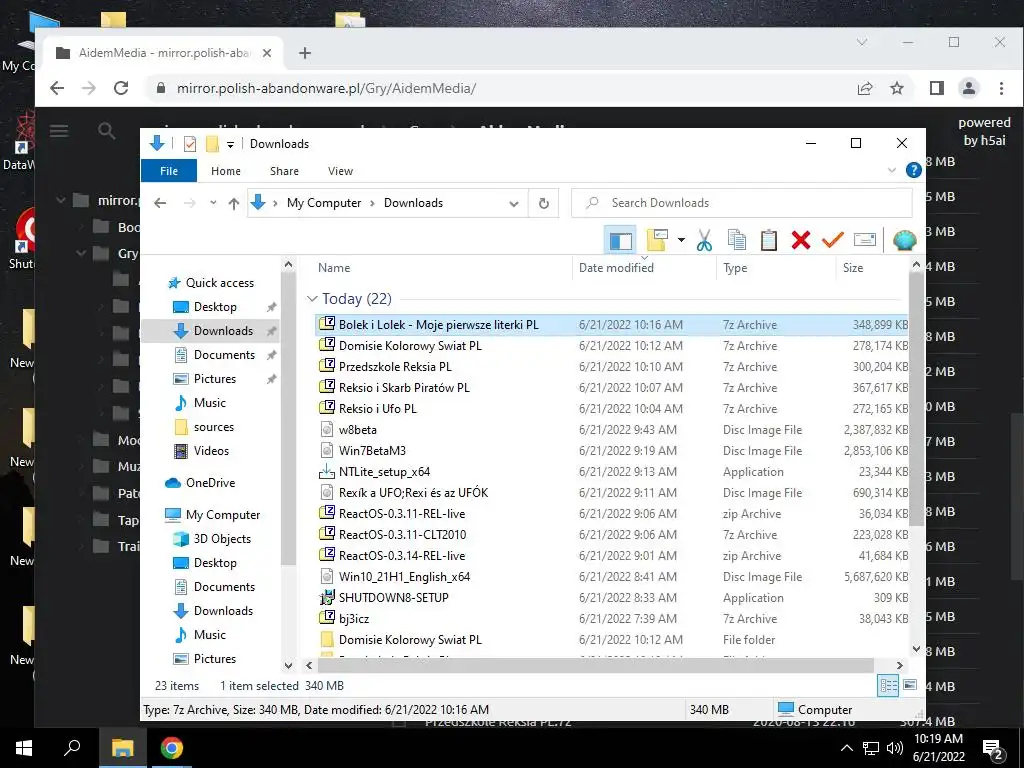Click the blue Help question mark icon
This screenshot has width=1024, height=768.
point(914,170)
